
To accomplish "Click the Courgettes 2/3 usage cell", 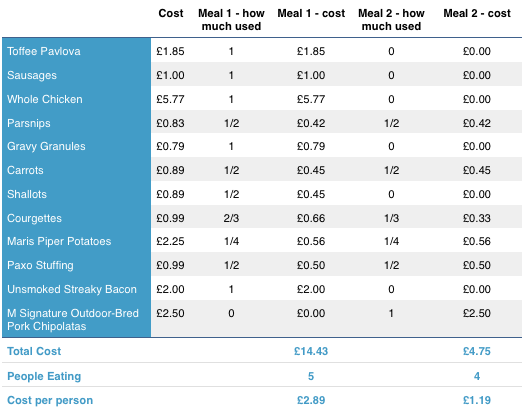I will coord(231,218).
